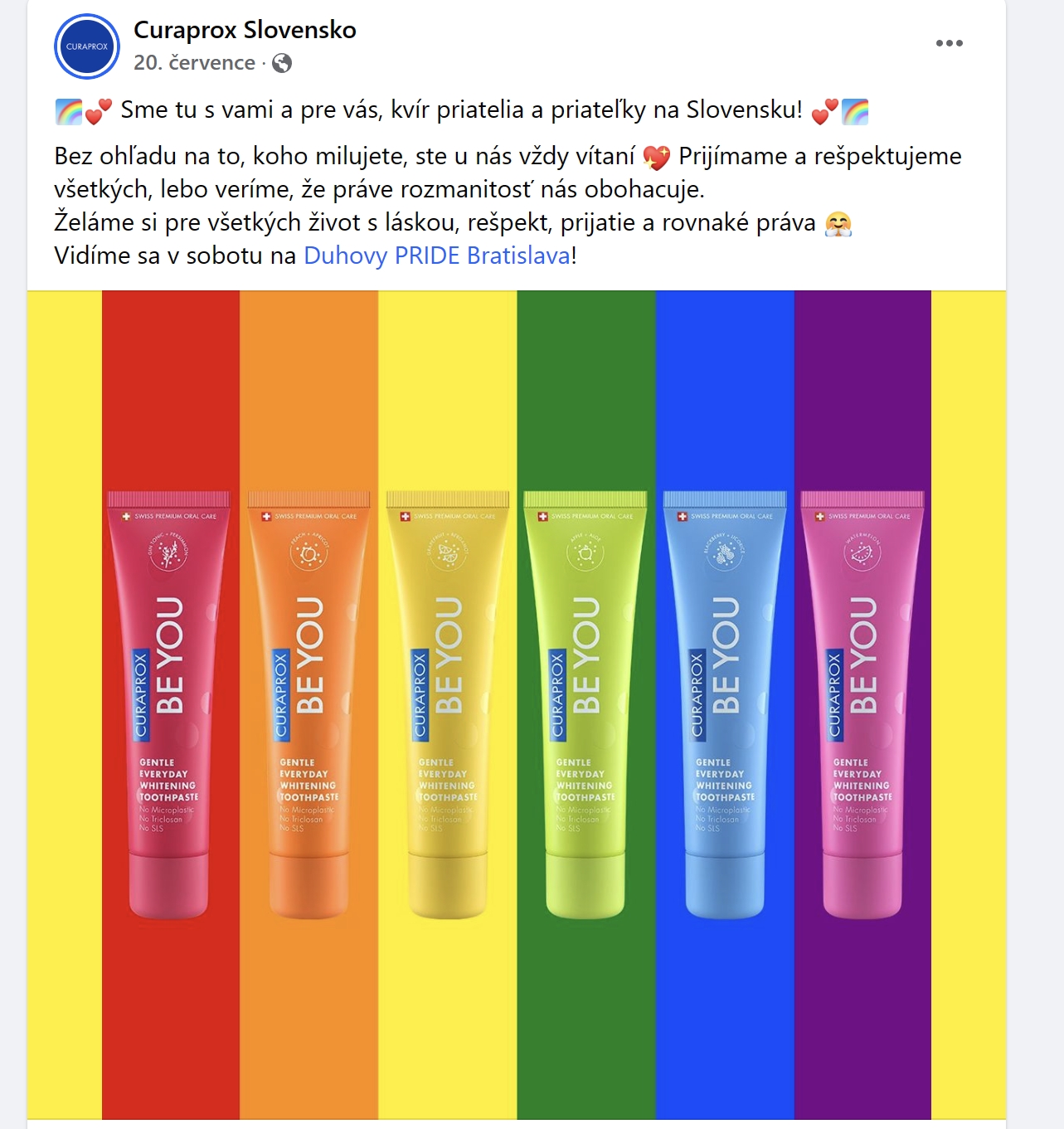1064x1129 pixels.
Task: Click the two hearts emoji after Slovensku!
Action: point(825,111)
